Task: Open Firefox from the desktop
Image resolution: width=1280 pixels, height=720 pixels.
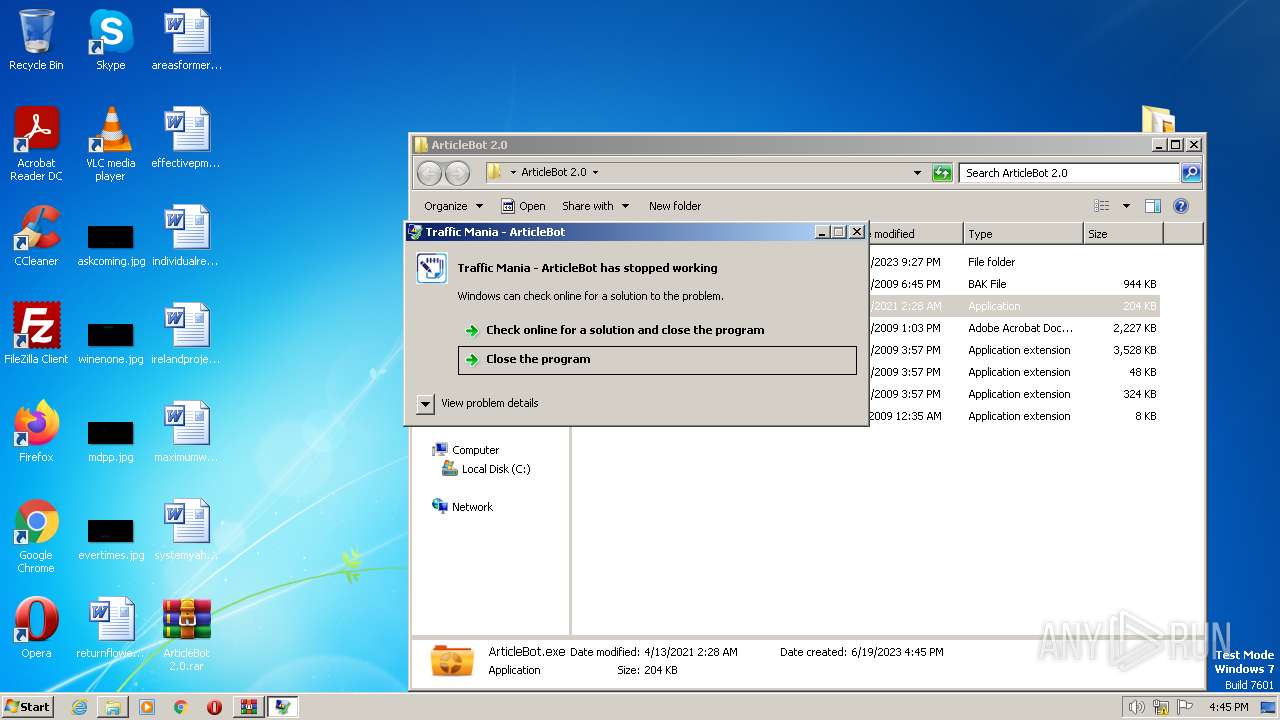Action: (x=36, y=432)
